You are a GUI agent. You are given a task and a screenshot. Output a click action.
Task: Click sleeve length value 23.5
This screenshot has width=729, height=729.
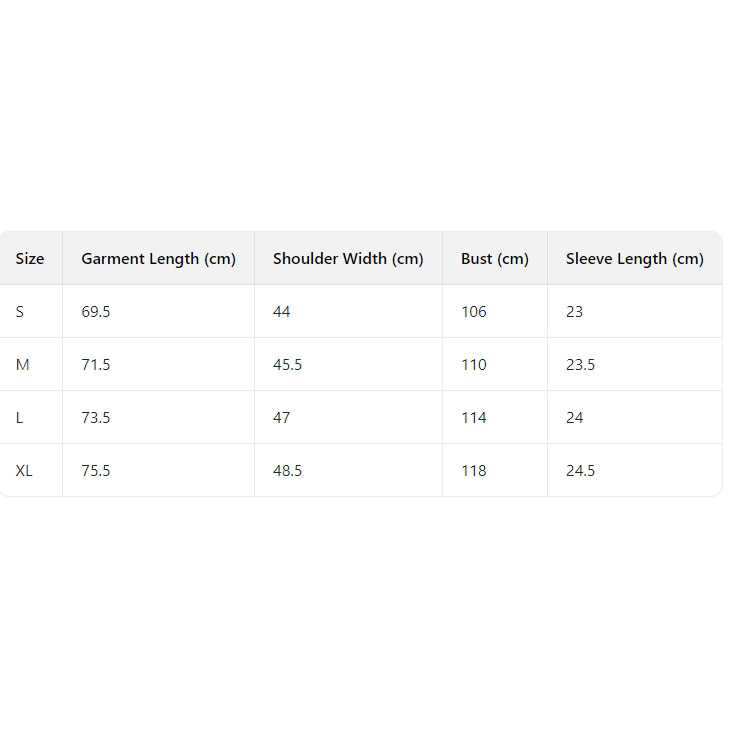580,365
